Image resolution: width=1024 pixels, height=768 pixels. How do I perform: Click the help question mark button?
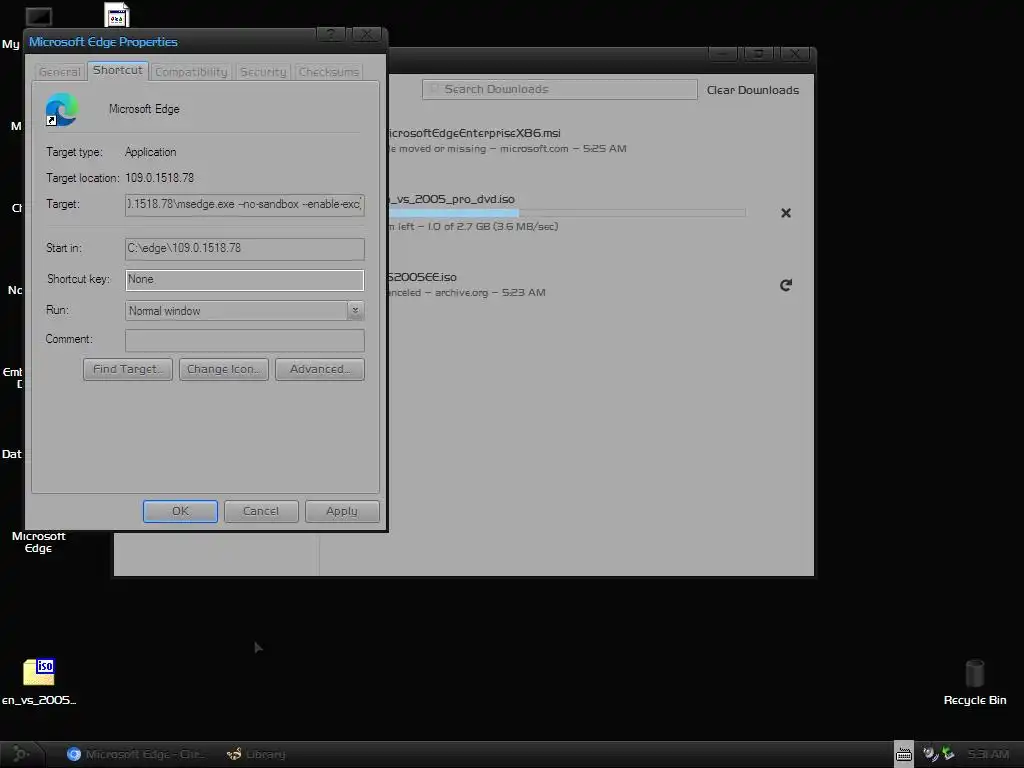331,35
